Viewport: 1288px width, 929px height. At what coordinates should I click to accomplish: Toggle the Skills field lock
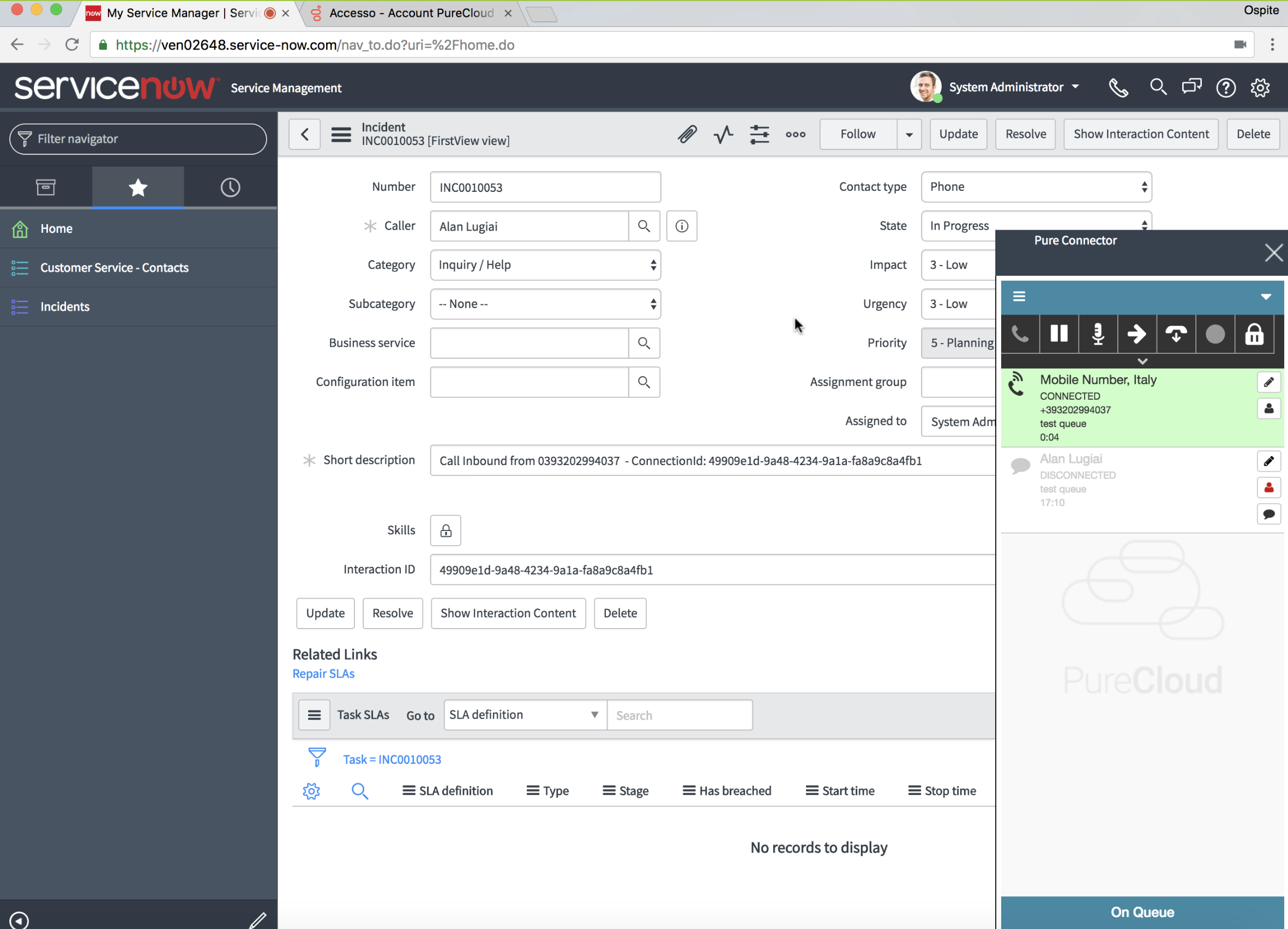click(x=445, y=530)
